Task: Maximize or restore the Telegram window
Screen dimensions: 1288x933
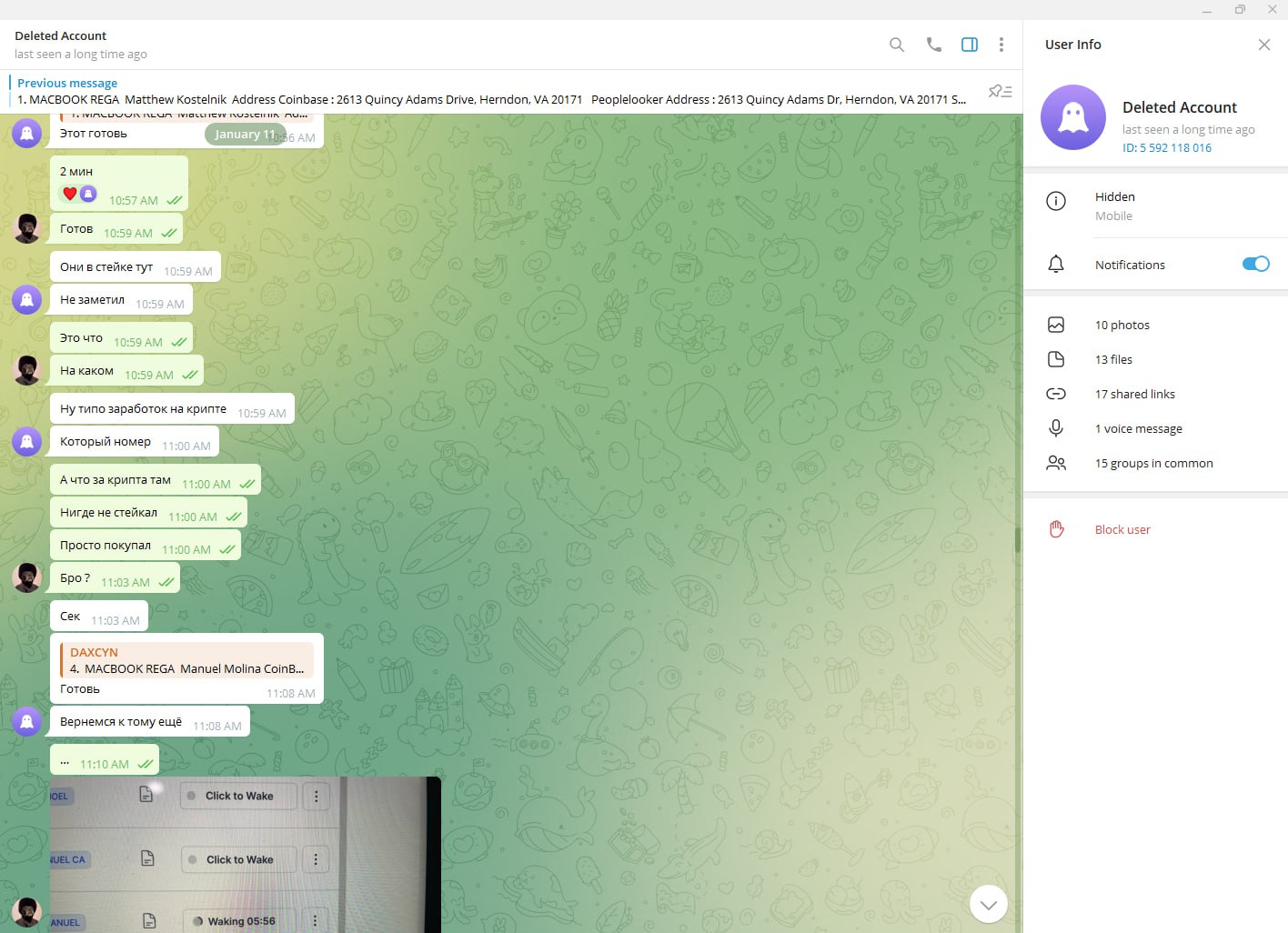Action: click(x=1240, y=10)
